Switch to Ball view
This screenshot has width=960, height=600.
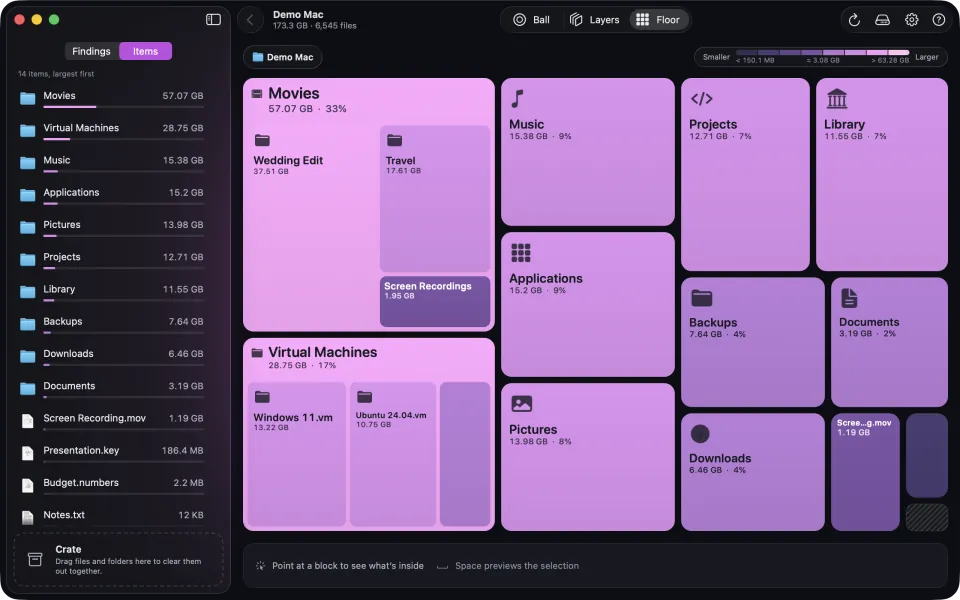tap(531, 20)
